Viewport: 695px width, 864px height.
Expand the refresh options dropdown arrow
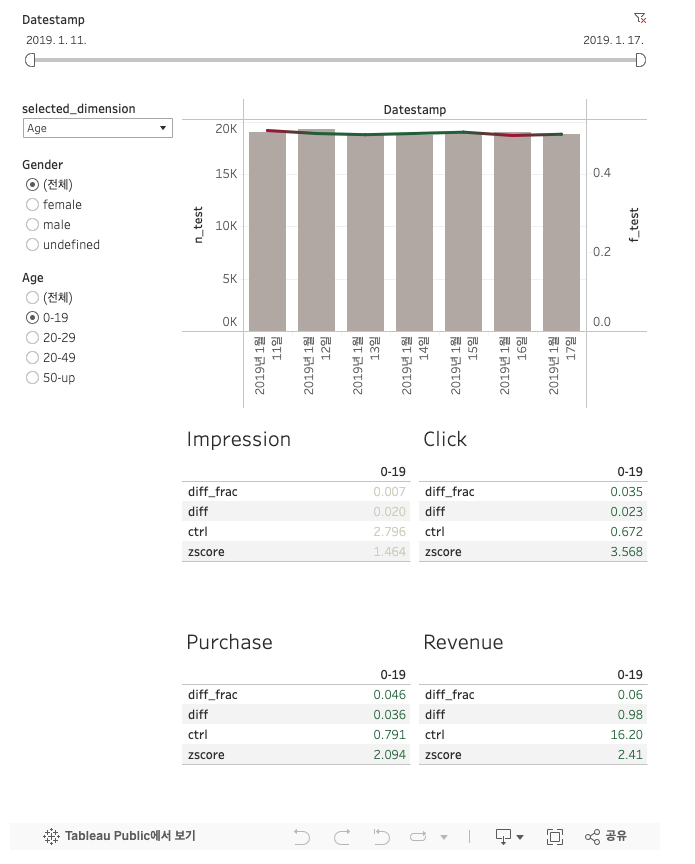coord(444,838)
